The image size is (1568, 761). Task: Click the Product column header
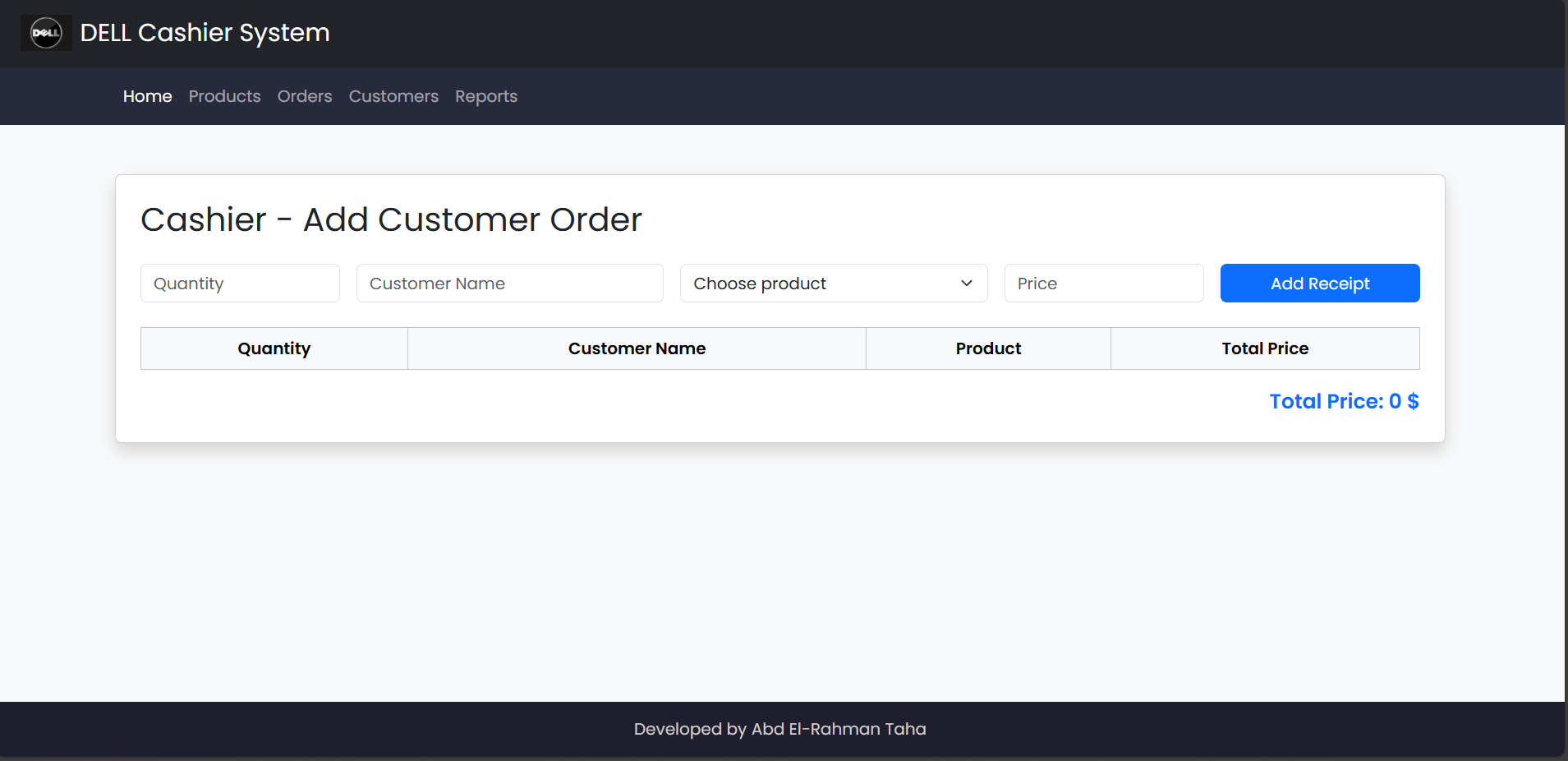pos(988,348)
